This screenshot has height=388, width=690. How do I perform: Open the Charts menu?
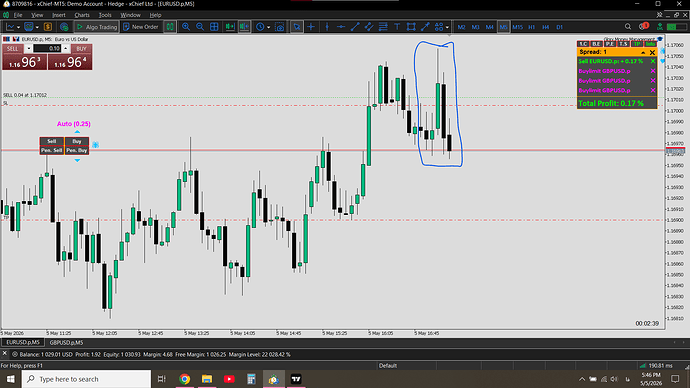coord(82,15)
